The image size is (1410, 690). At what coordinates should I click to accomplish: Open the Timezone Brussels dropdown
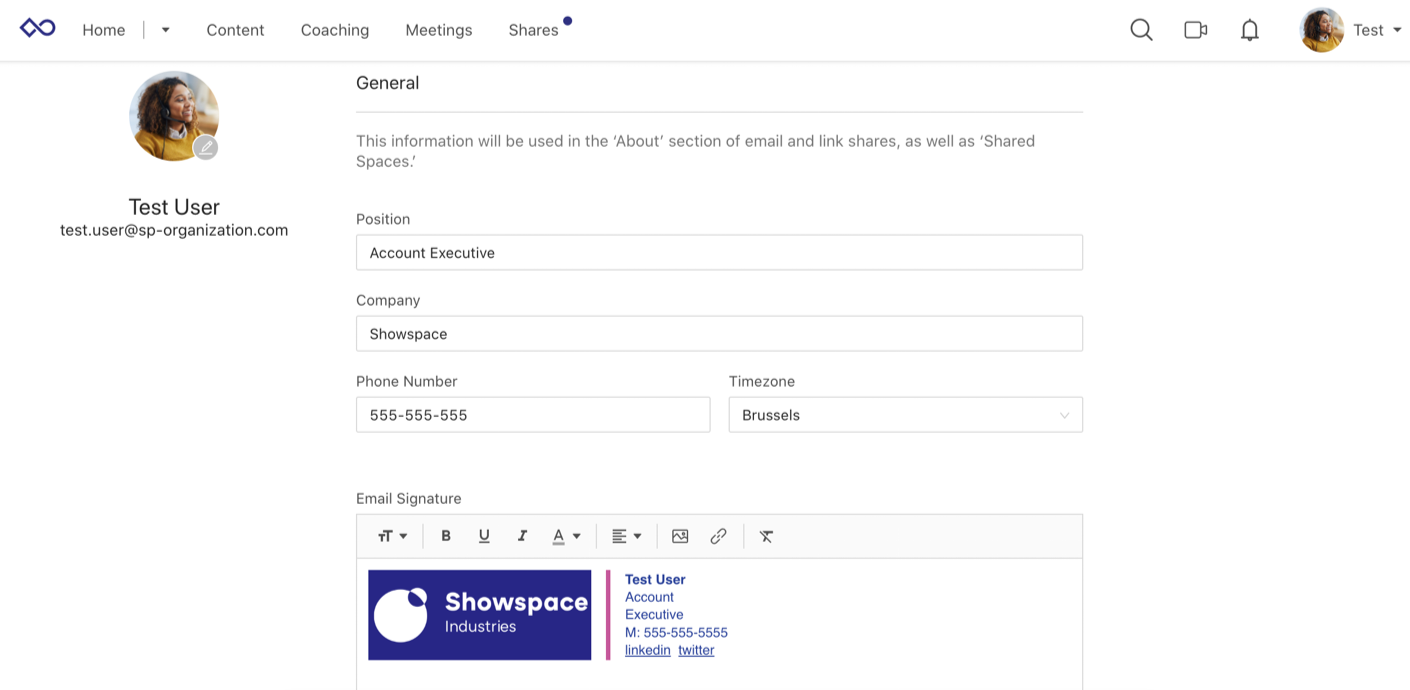tap(905, 414)
